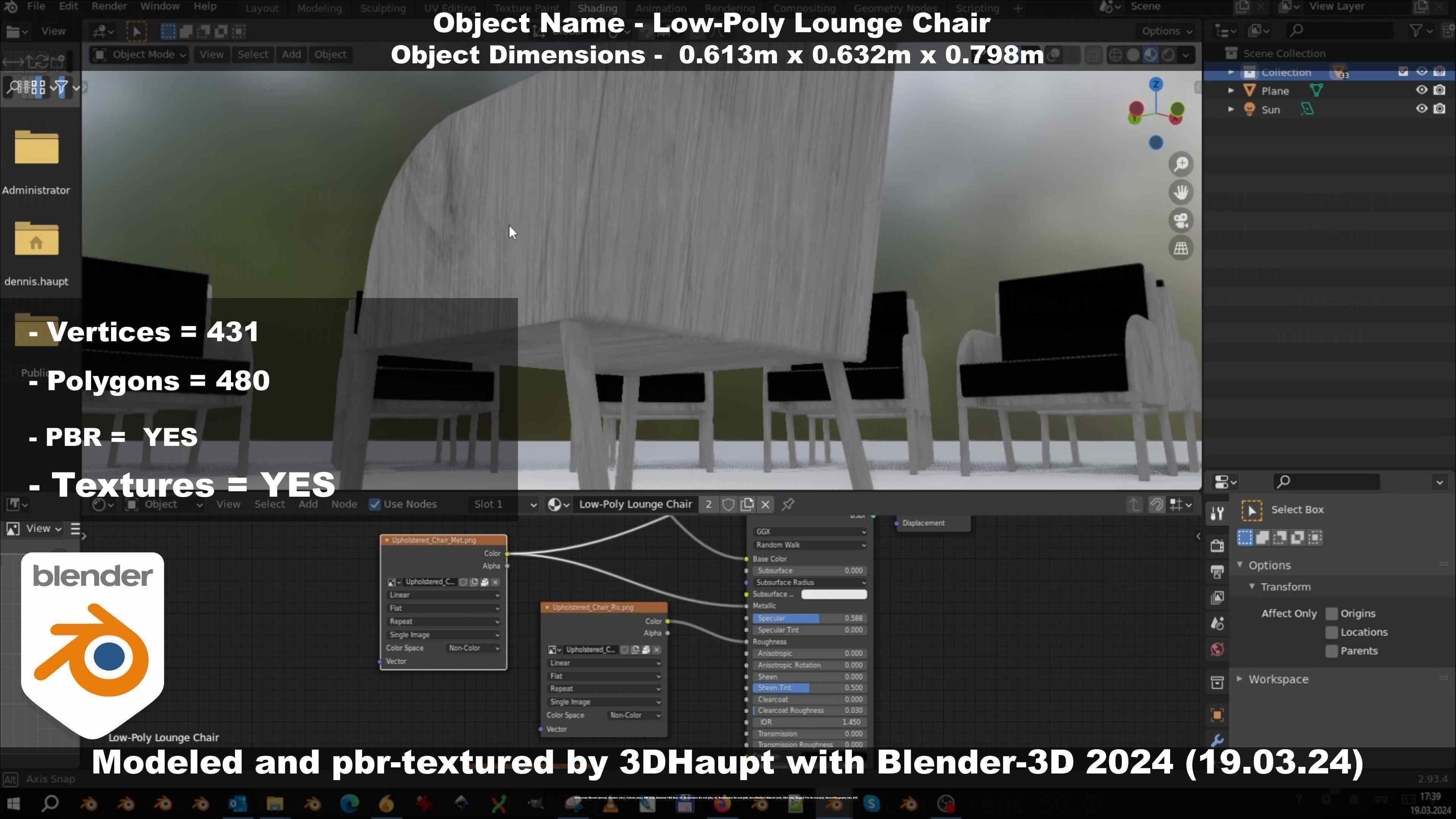1456x819 pixels.
Task: Switch perspective/orthographic grid icon
Action: [1181, 248]
